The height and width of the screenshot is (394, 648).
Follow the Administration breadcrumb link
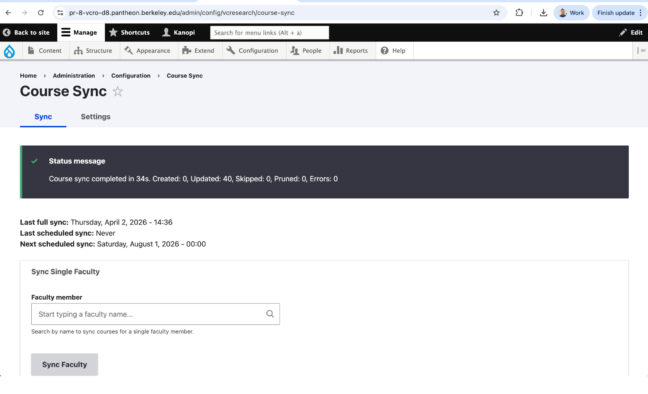(x=74, y=76)
